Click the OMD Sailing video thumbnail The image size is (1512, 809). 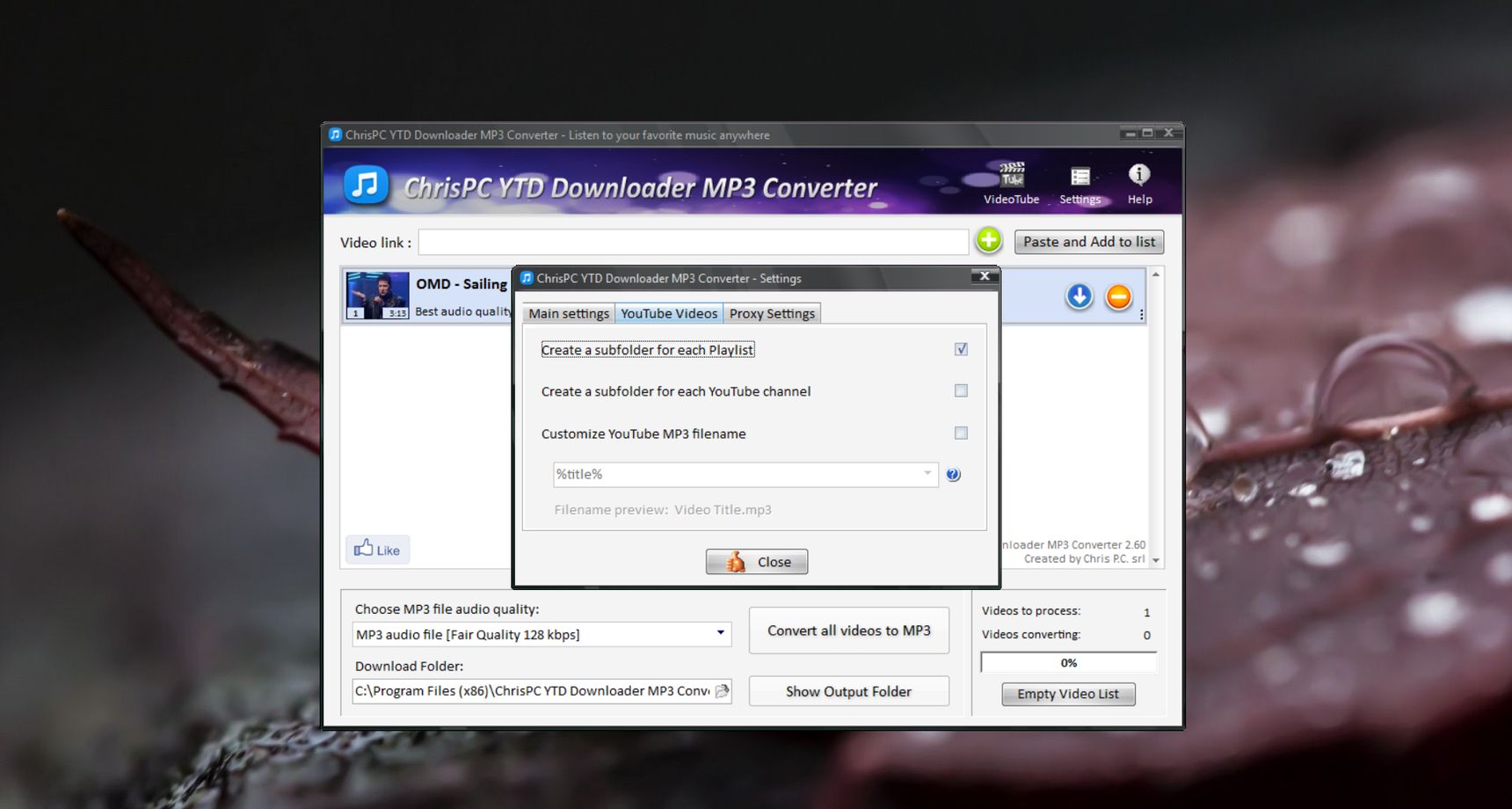377,295
